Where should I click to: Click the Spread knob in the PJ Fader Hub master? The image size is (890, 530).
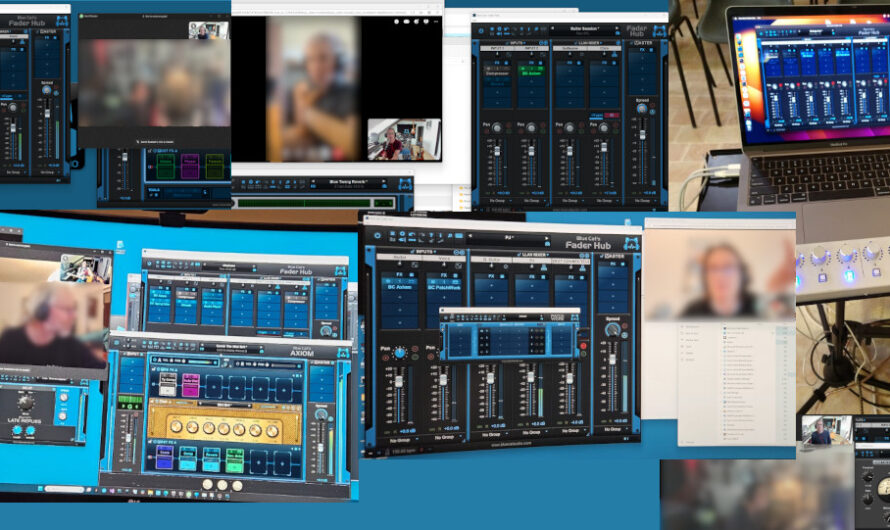(612, 330)
